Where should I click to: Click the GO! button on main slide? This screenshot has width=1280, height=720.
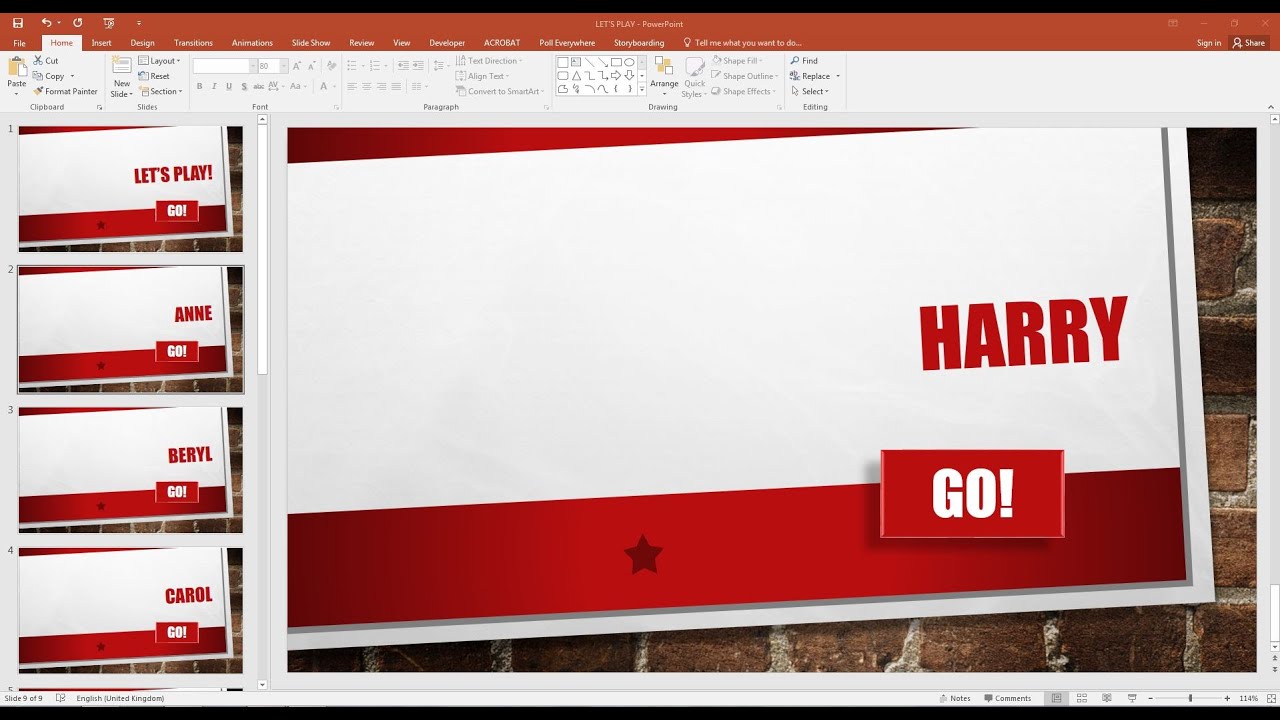(x=972, y=493)
